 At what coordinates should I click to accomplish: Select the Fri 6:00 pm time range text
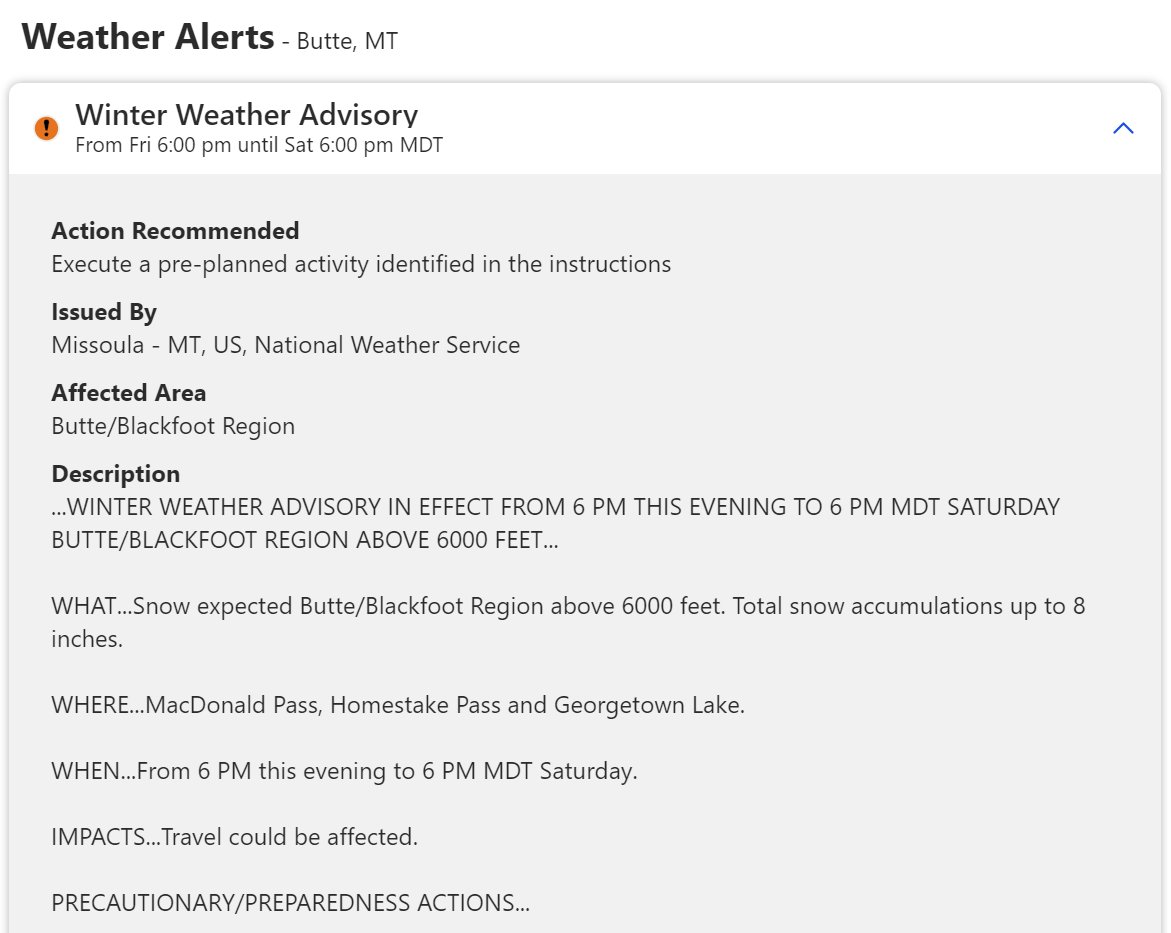coord(259,145)
